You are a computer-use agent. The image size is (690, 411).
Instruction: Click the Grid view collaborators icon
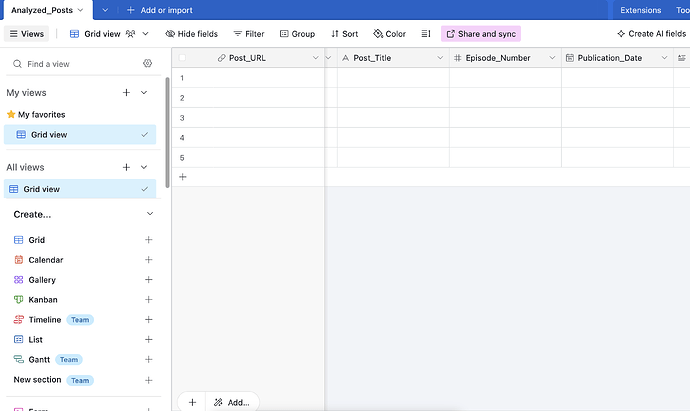click(130, 34)
